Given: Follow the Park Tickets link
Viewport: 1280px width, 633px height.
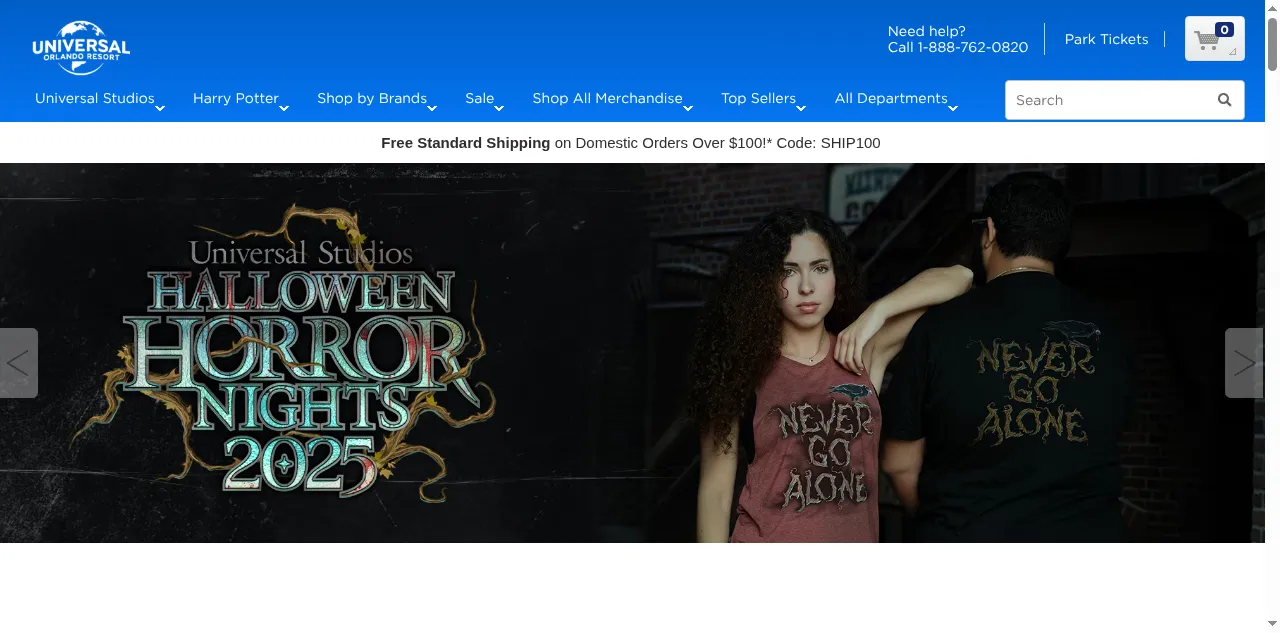Looking at the screenshot, I should [x=1106, y=39].
